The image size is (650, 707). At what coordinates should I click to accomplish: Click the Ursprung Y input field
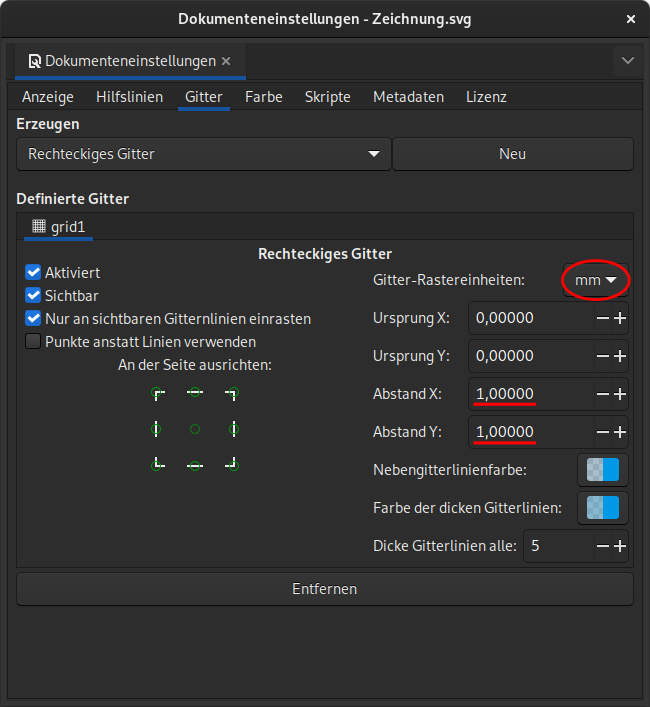point(528,356)
